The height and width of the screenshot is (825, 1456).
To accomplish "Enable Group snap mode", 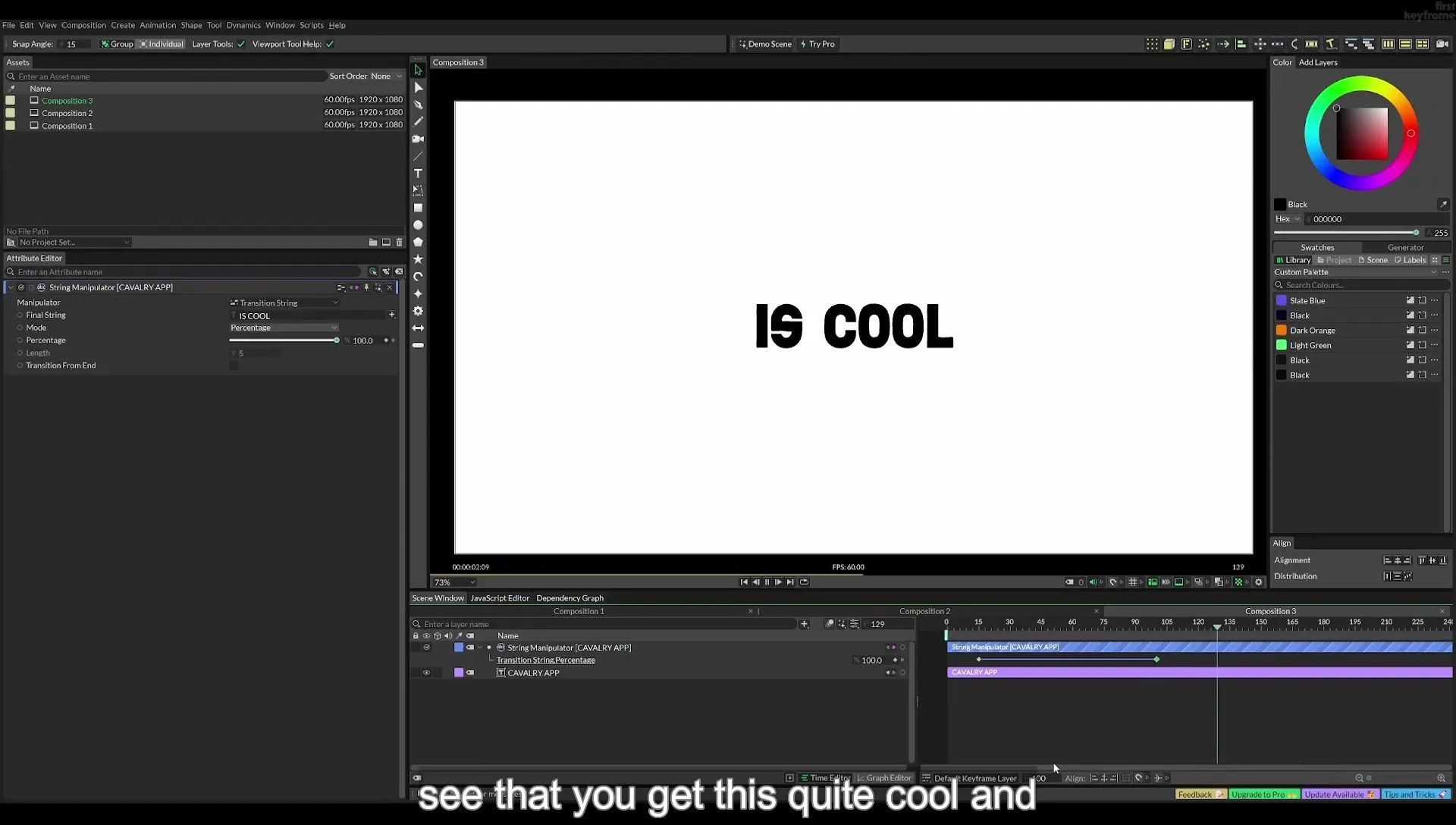I will point(117,44).
